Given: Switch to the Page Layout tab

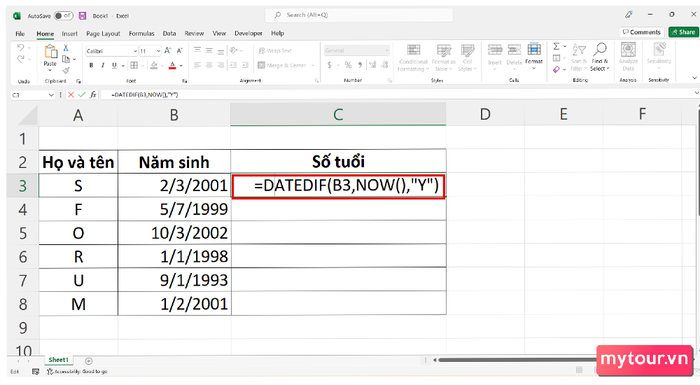Looking at the screenshot, I should tap(103, 33).
